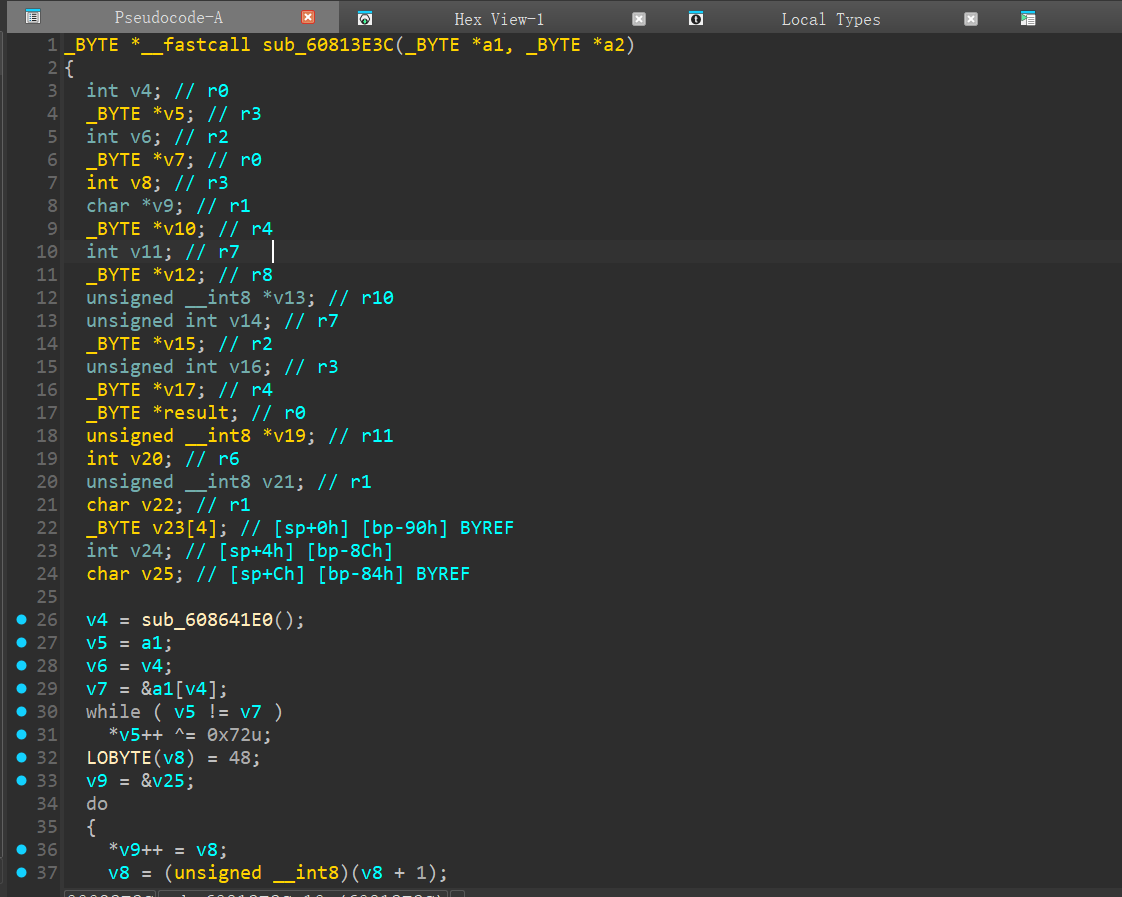Click line number 25 in the gutter
1122x897 pixels.
(x=47, y=597)
